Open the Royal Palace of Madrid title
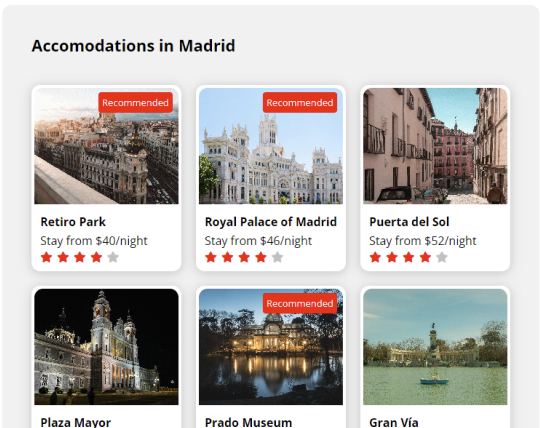This screenshot has width=540, height=428. [x=271, y=222]
